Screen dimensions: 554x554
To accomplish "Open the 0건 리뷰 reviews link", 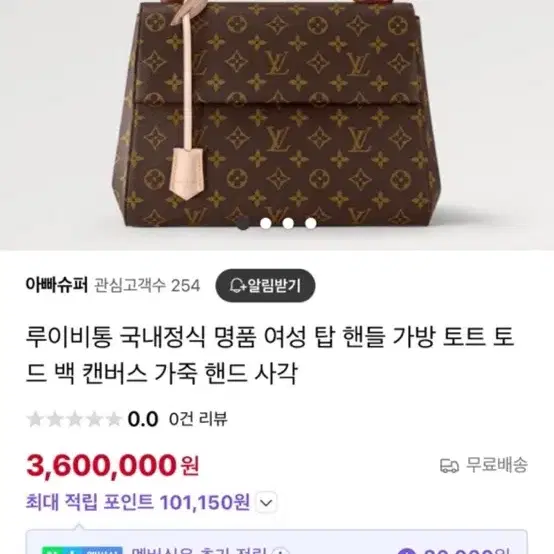I will (198, 419).
